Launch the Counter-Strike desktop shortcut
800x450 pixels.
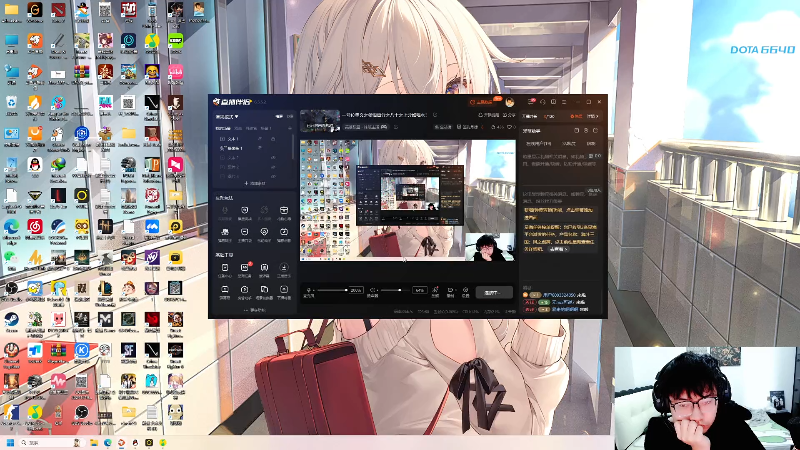point(11,414)
